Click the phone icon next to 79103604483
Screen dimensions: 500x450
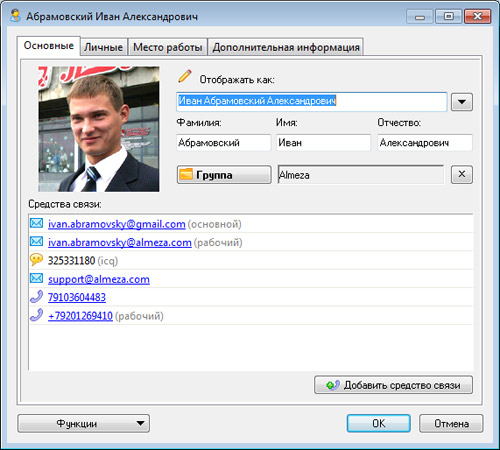tap(36, 296)
